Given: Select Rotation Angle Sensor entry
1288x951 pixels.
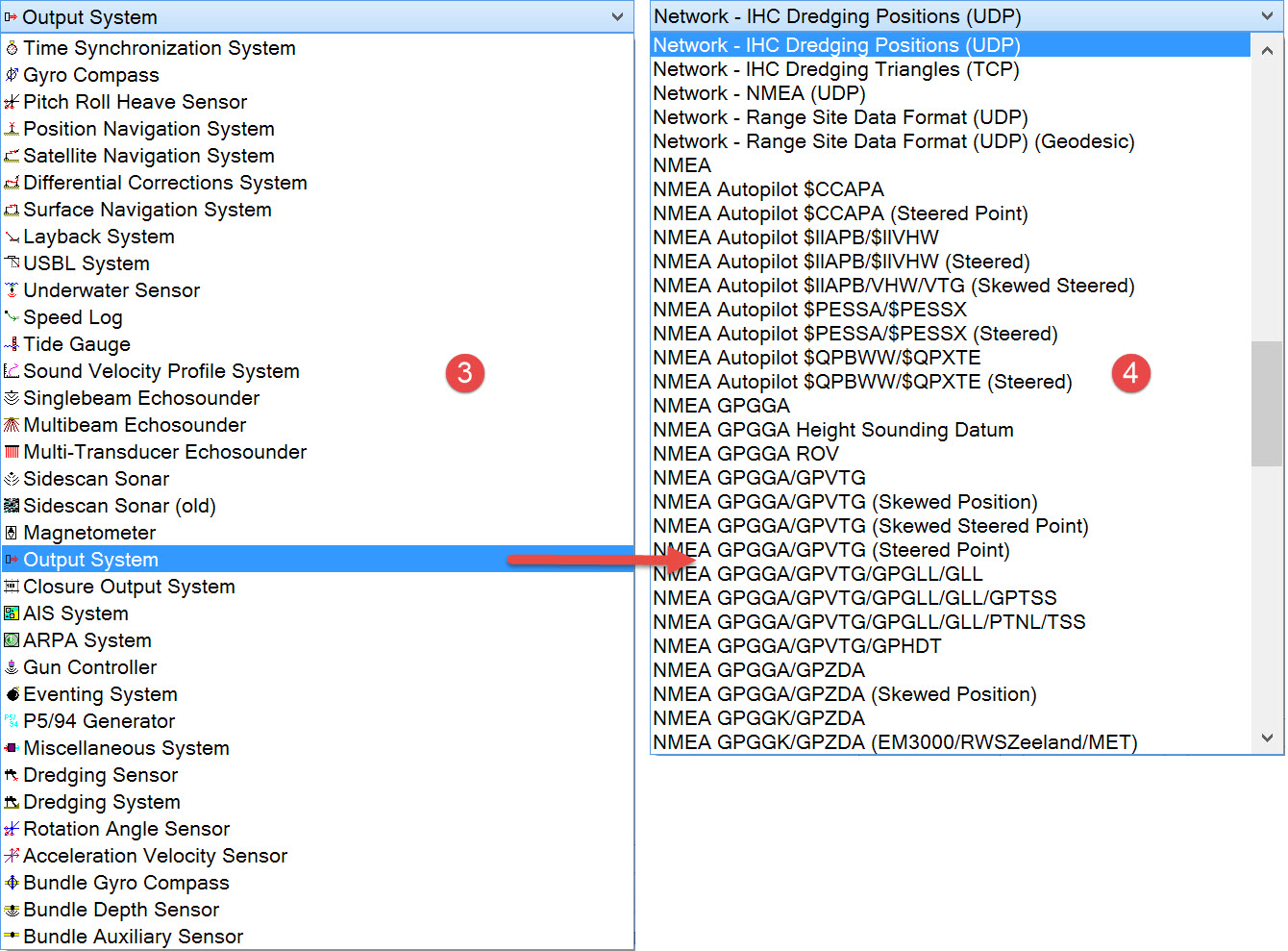Looking at the screenshot, I should coord(317,829).
